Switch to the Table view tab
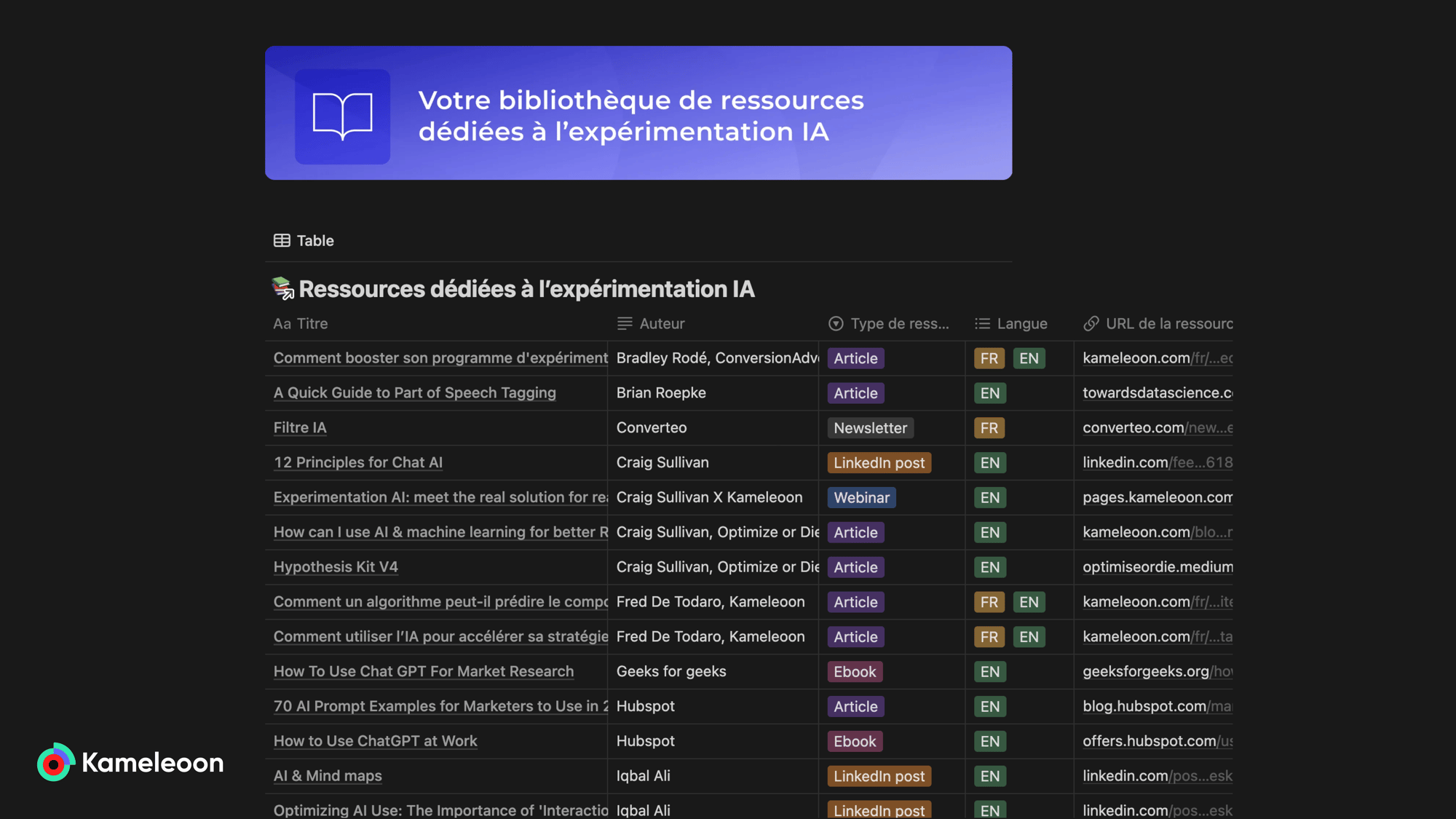 [x=304, y=240]
